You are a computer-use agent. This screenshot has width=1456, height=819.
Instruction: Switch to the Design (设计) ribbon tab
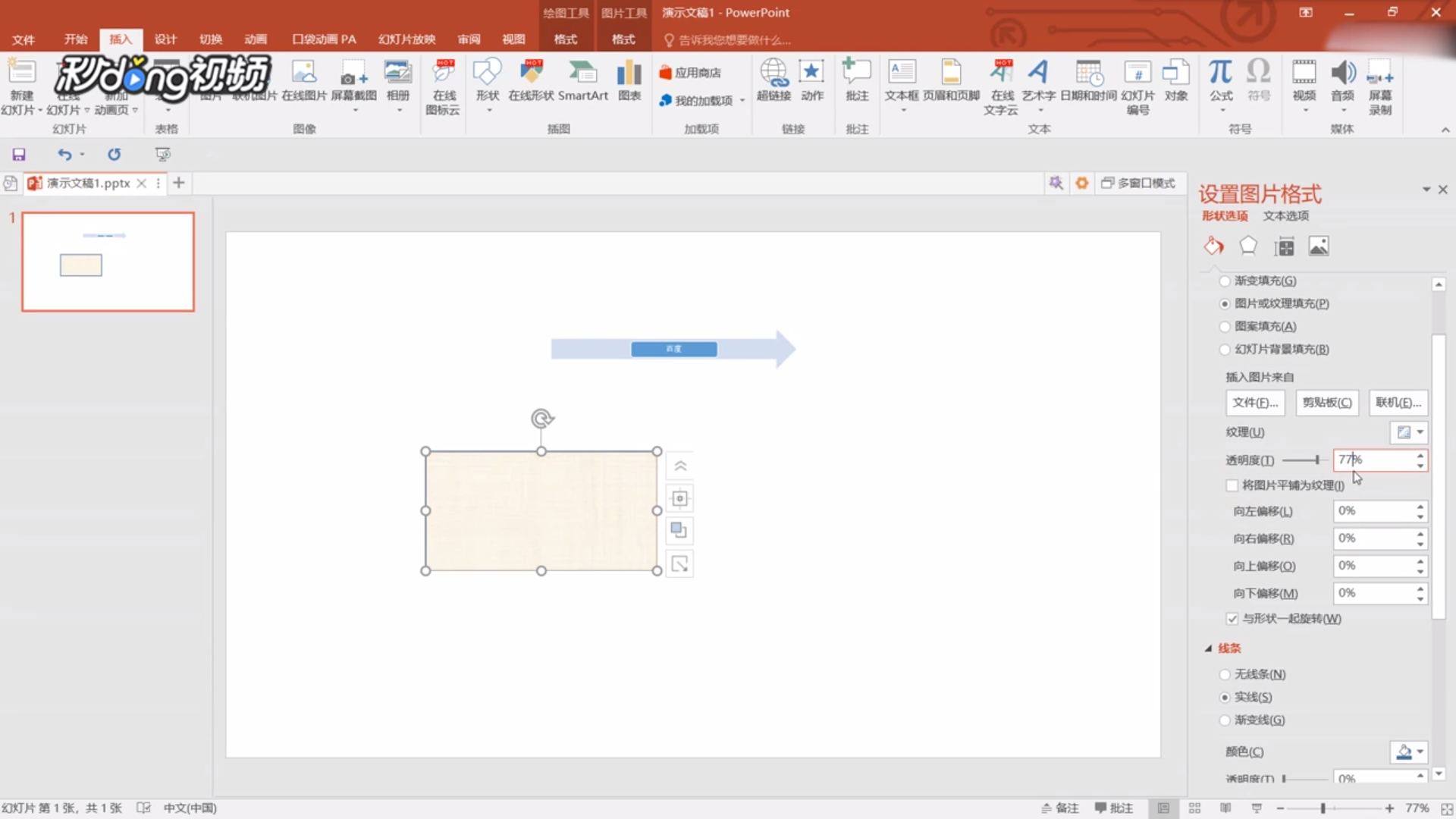pos(165,39)
